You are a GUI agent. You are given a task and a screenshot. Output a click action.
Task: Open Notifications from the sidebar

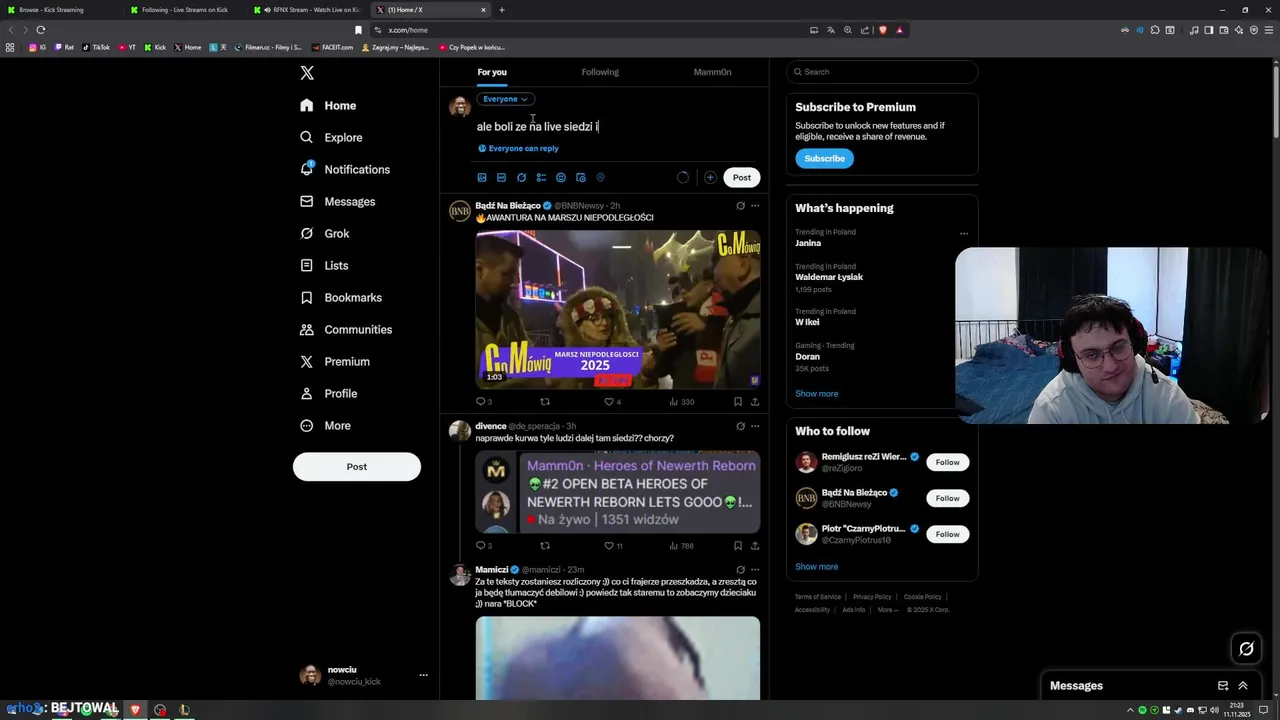[345, 169]
